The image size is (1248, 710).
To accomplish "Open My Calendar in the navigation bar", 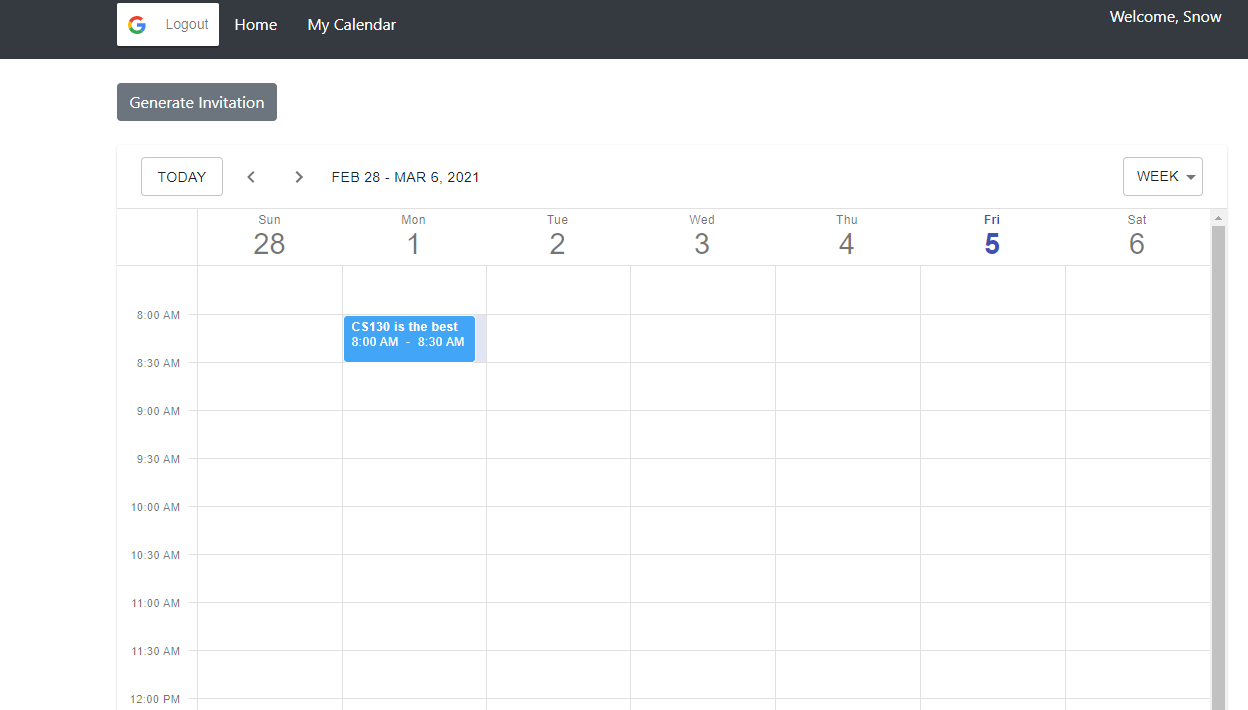I will (x=352, y=25).
